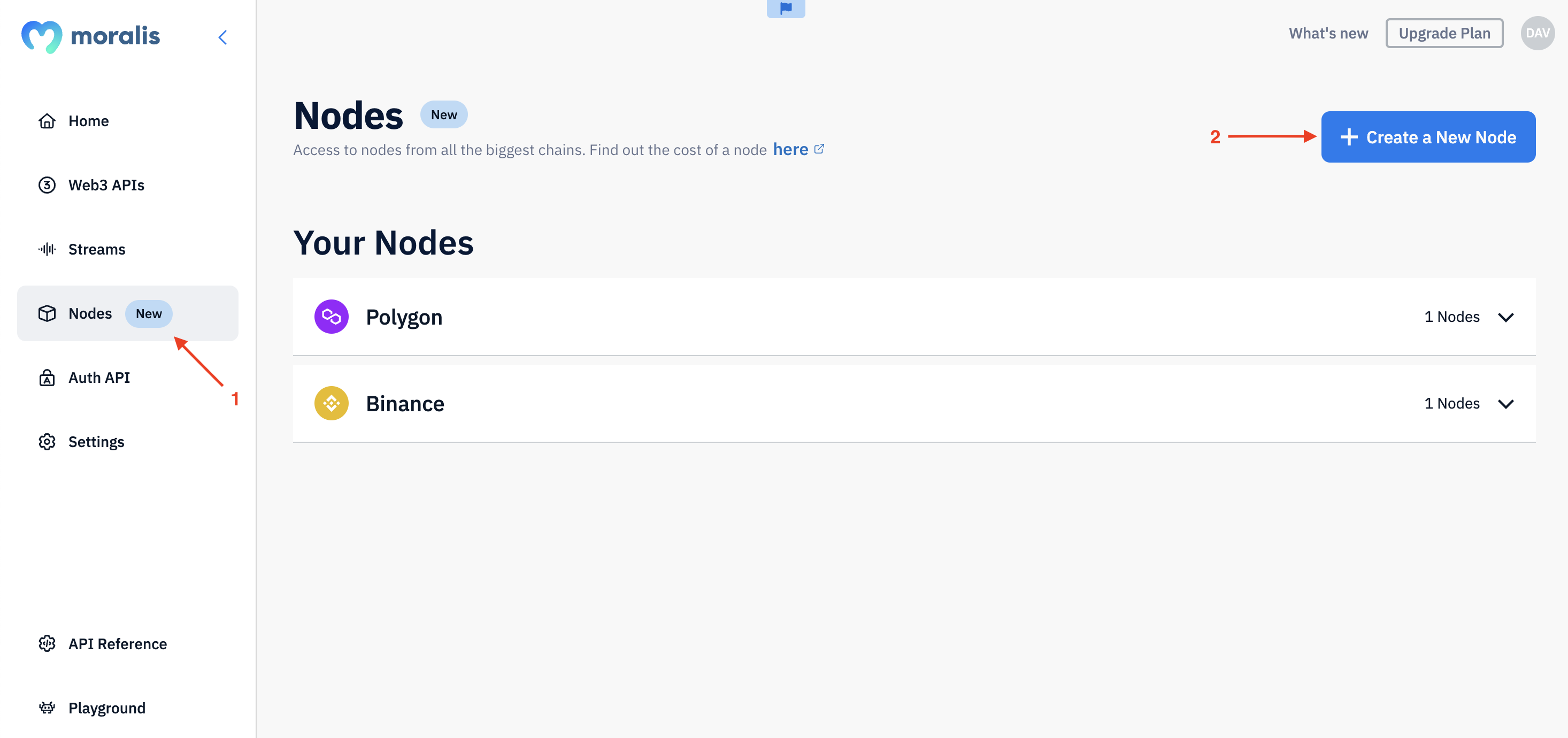Click the Nodes sidebar icon
This screenshot has height=738, width=1568.
click(46, 313)
